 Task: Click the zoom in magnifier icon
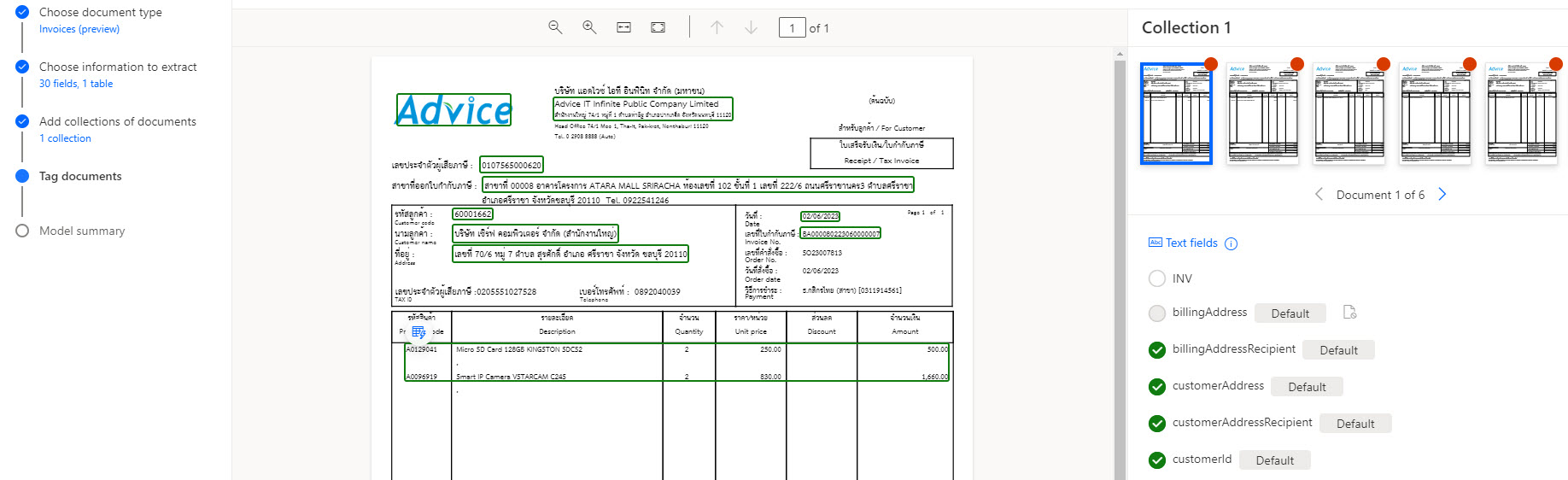pyautogui.click(x=589, y=27)
